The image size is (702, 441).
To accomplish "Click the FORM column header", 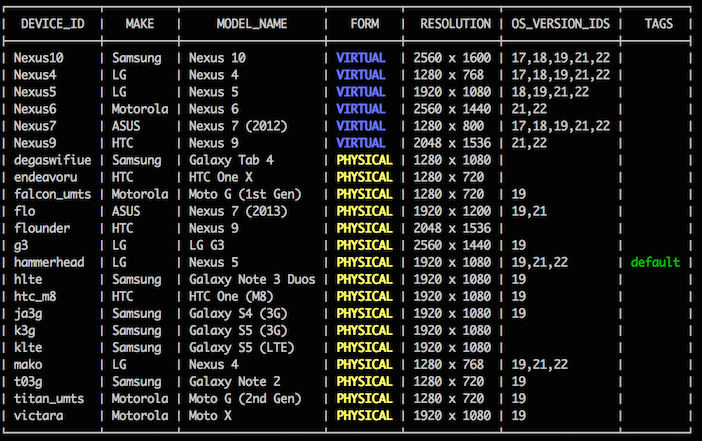I will [x=364, y=24].
